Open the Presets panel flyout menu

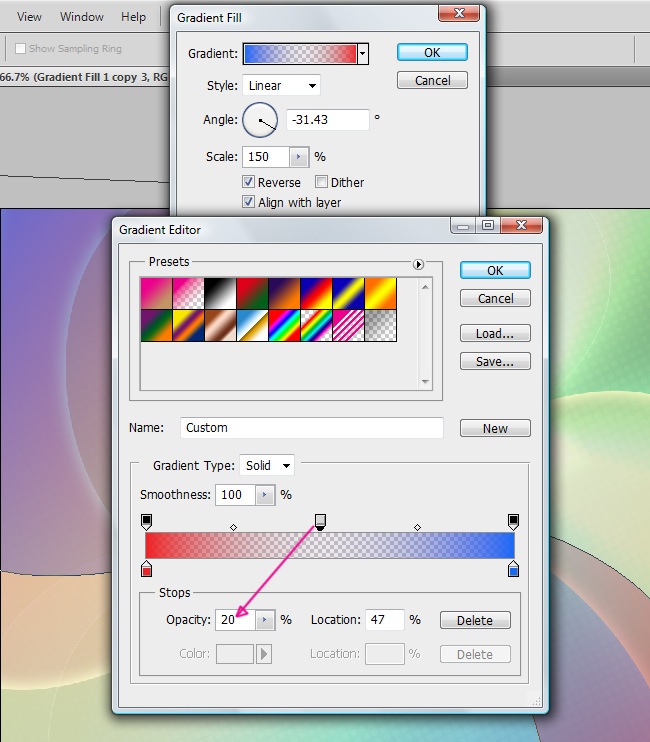click(419, 264)
